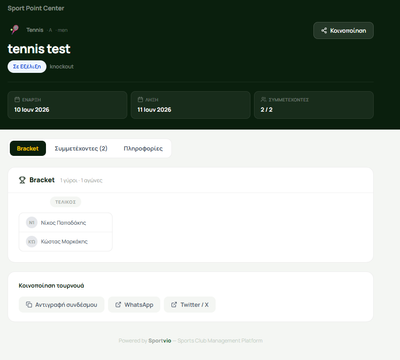
Task: Click the start date 10 Ιουν 2026
Action: 32,110
